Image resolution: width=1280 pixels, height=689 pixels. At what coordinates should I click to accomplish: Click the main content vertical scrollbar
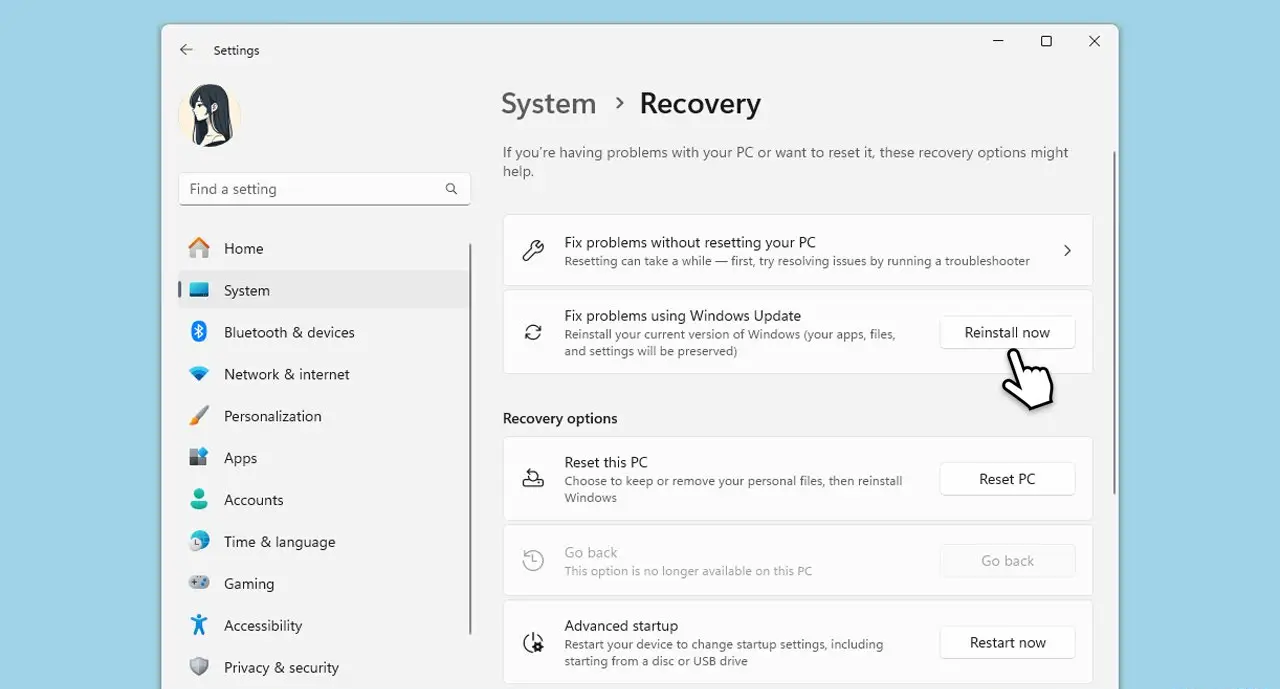point(1114,322)
